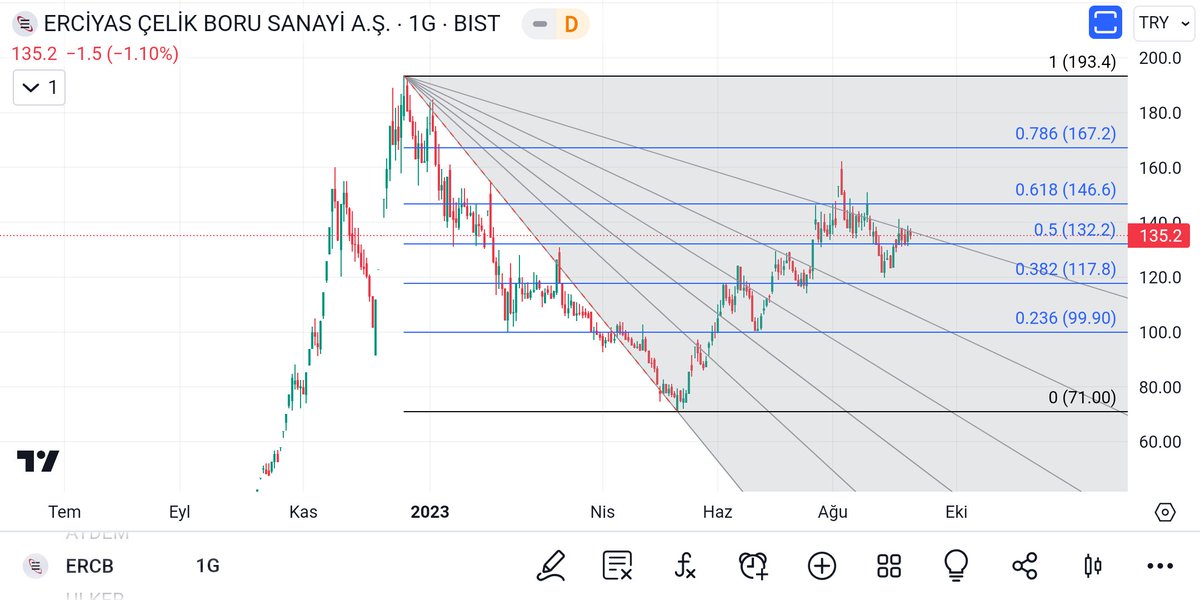Open the object tree list icon
Screen dimensions: 1200x600
(617, 566)
